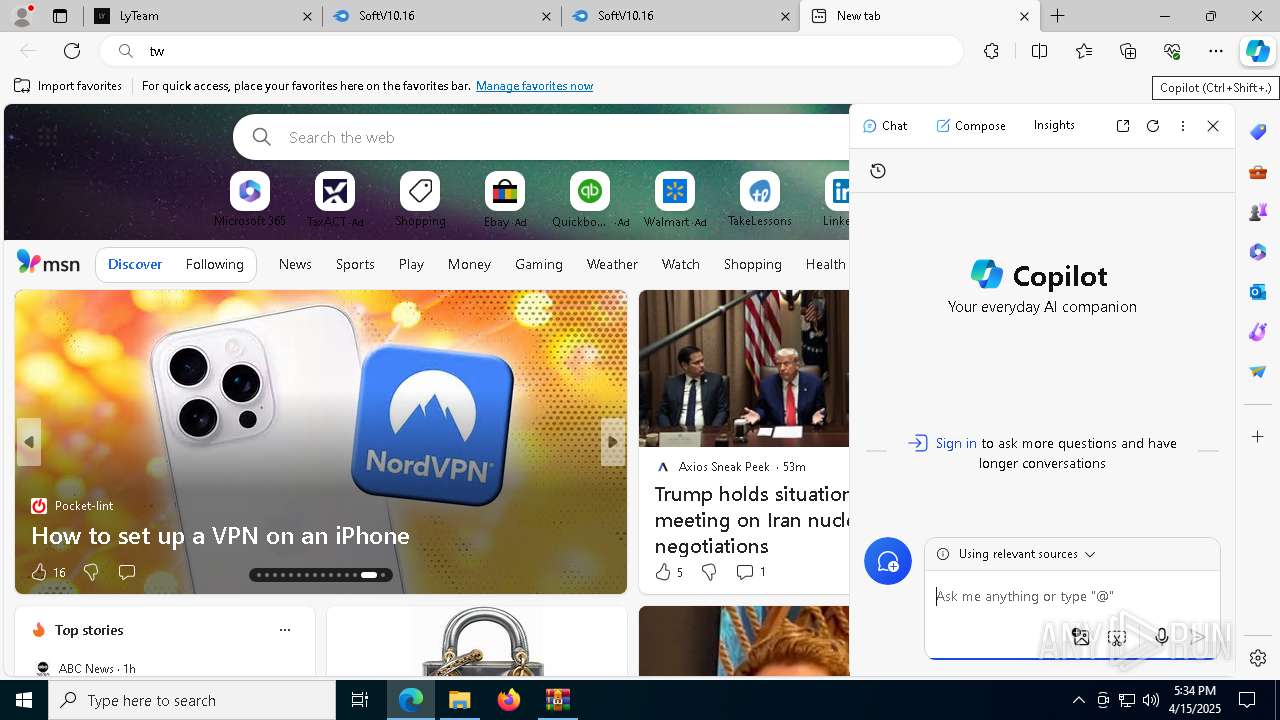Image resolution: width=1280 pixels, height=720 pixels.
Task: Click Copilot Ask me anything box
Action: click(x=1072, y=597)
